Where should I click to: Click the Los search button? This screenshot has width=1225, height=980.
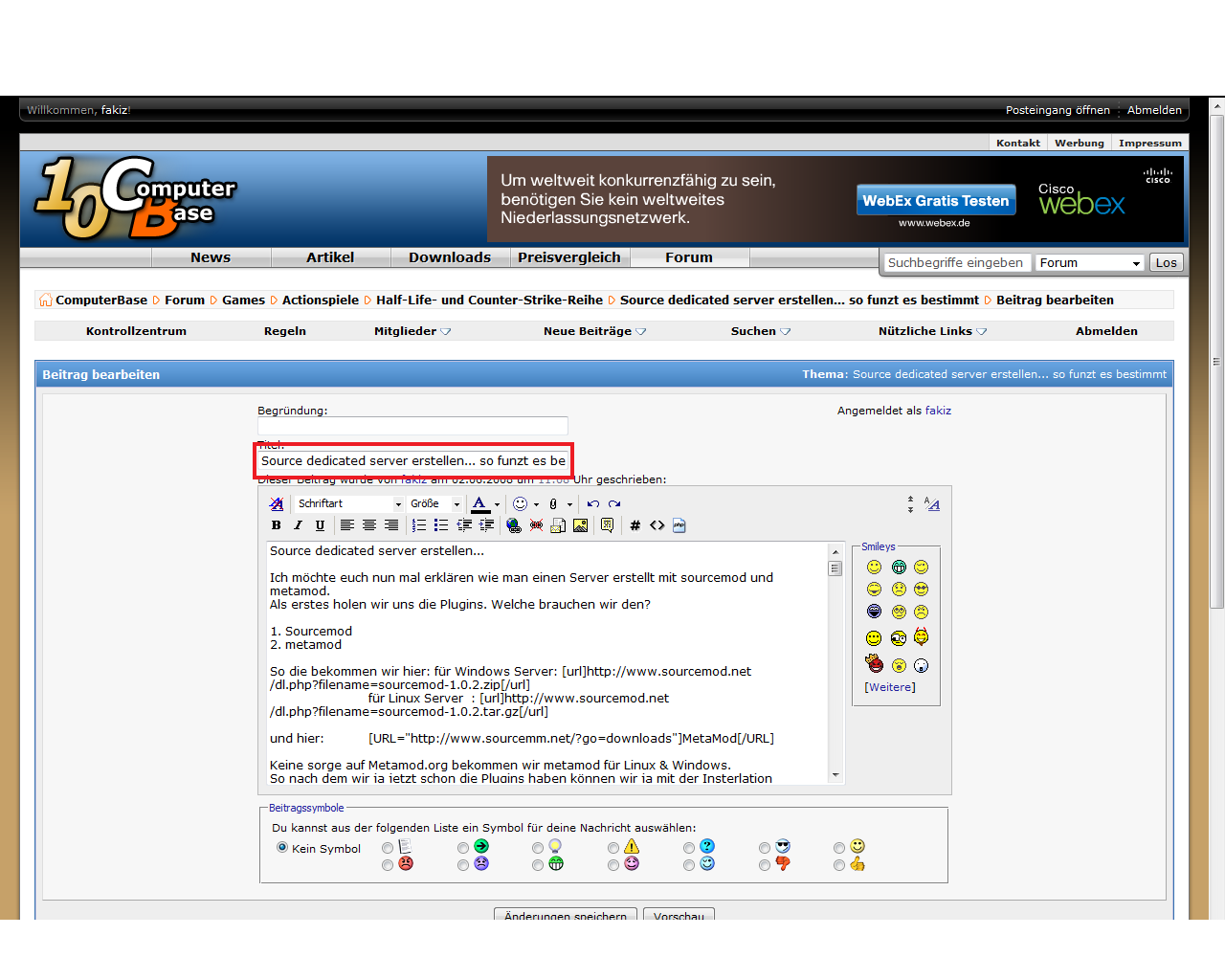click(1166, 262)
